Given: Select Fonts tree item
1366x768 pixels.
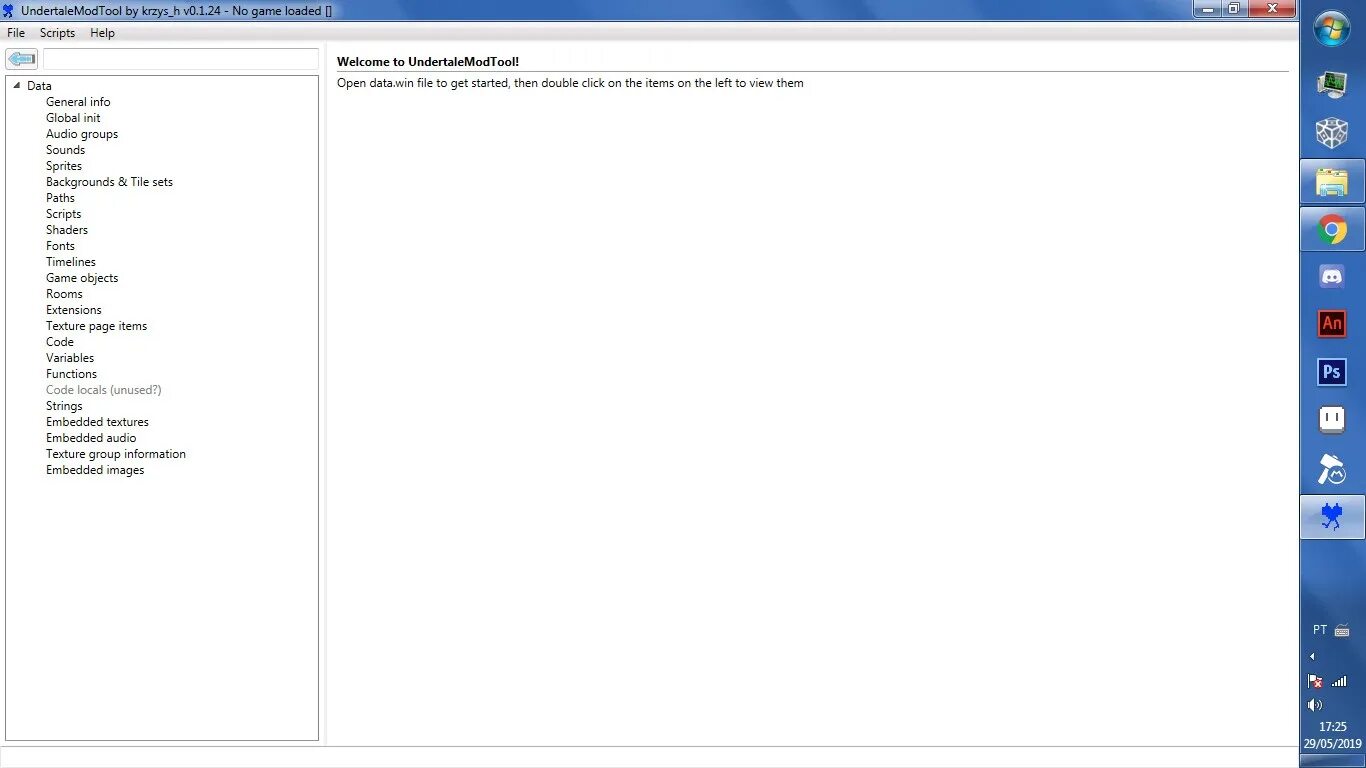Looking at the screenshot, I should point(60,246).
